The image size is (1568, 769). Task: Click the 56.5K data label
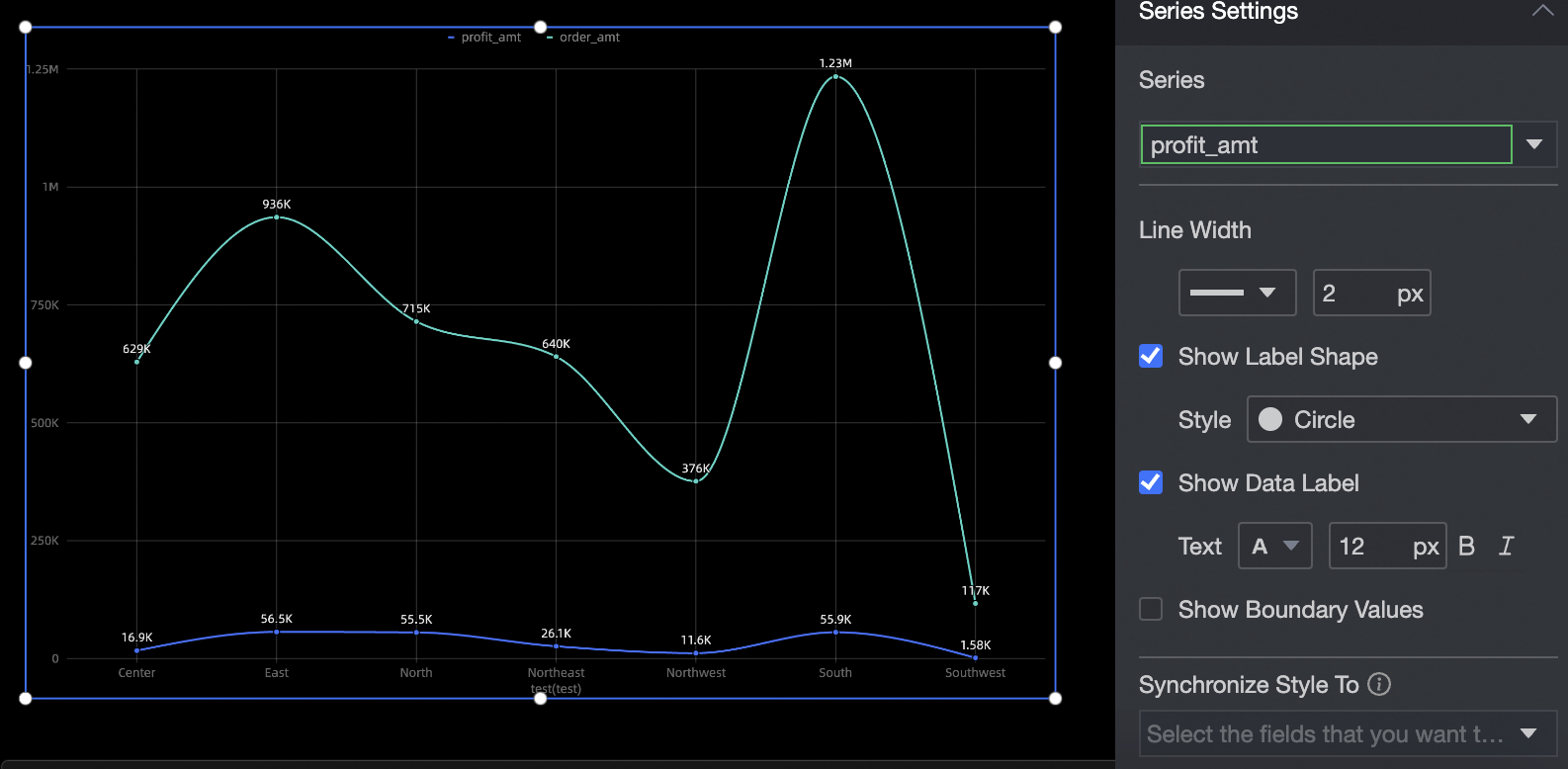(x=277, y=619)
